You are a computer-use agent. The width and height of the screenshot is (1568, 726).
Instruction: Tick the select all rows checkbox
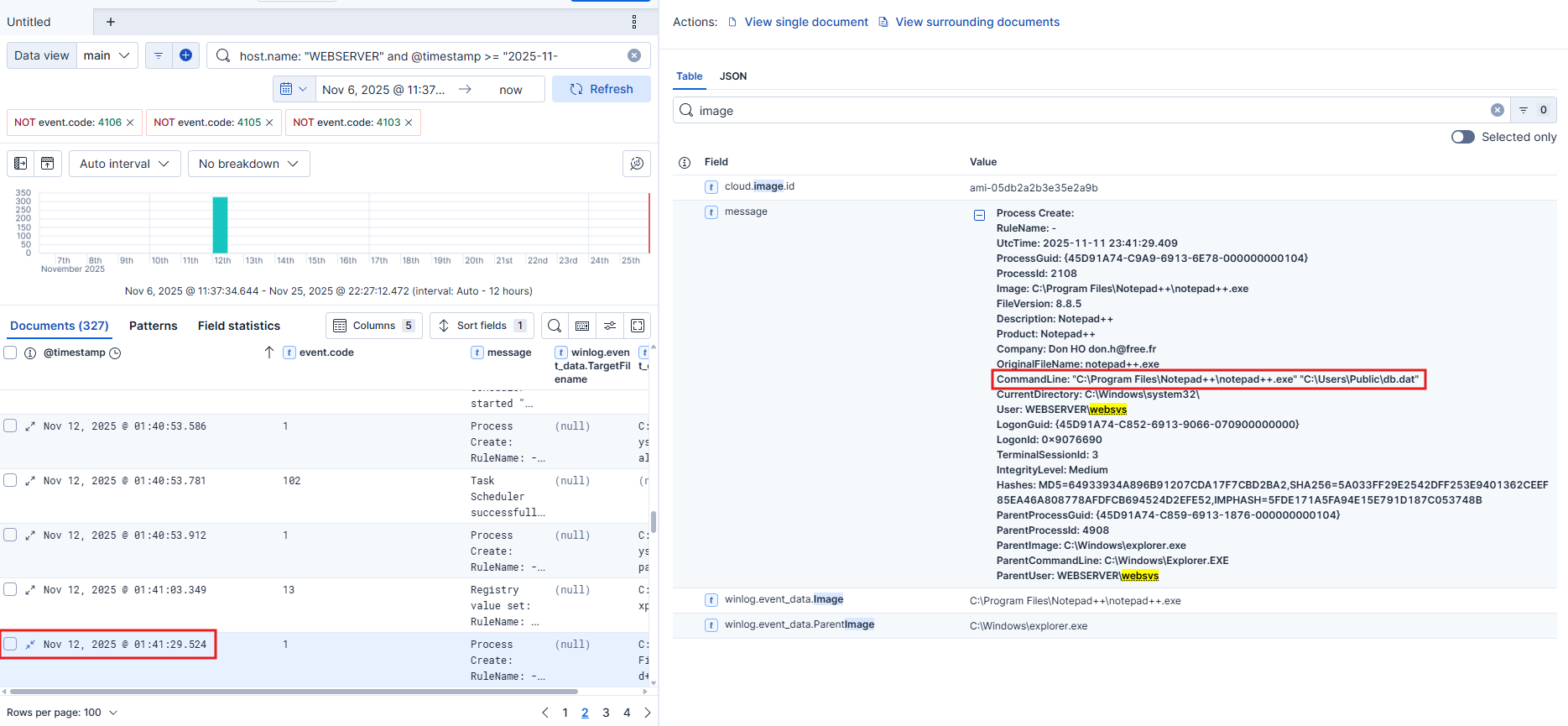[x=11, y=353]
